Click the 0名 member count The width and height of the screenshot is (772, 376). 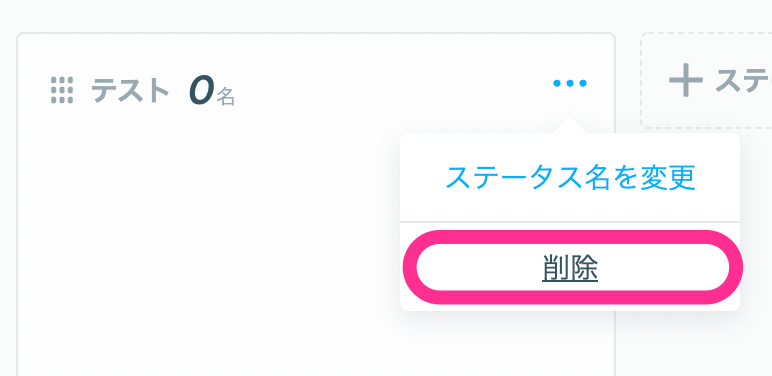point(212,92)
